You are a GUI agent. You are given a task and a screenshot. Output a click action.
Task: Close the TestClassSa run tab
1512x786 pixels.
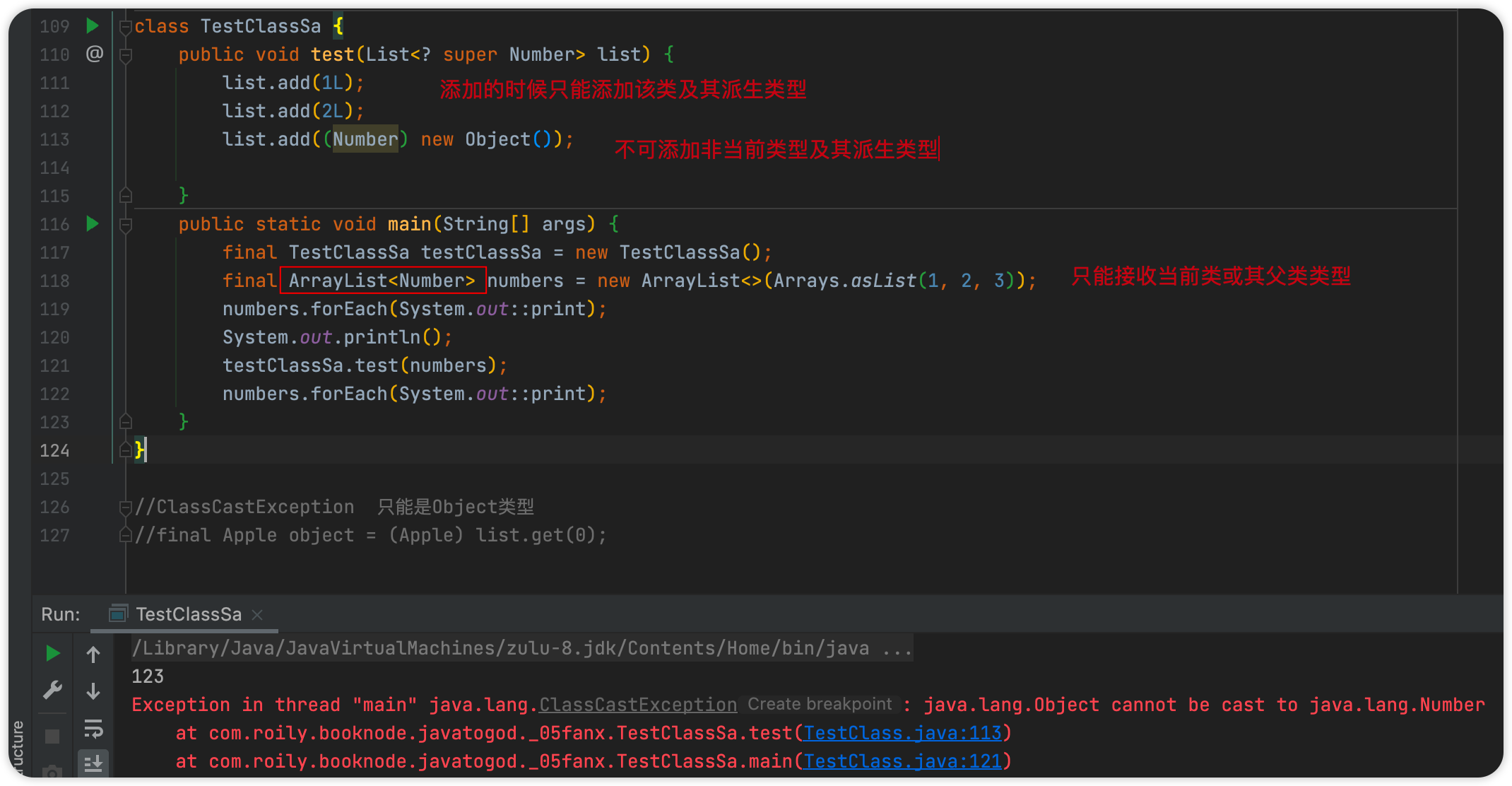coord(257,615)
